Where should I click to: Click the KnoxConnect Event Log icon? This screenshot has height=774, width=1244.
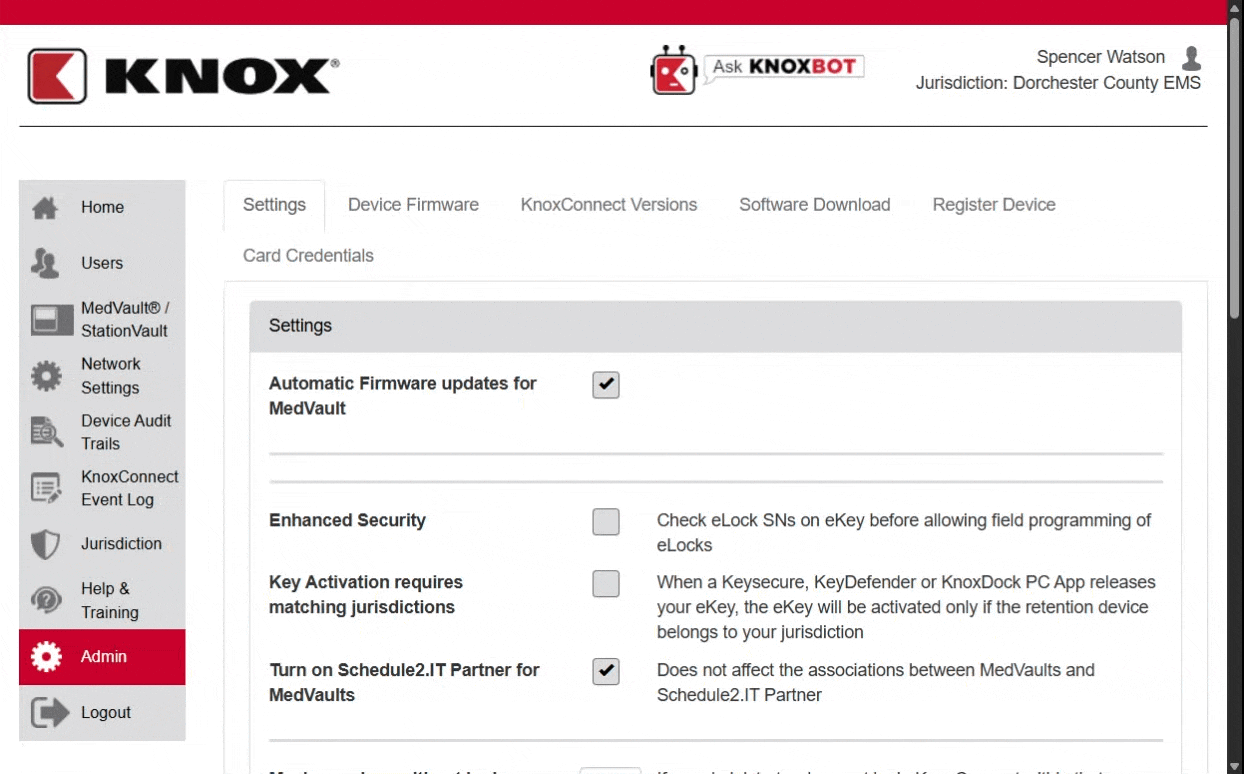click(45, 488)
